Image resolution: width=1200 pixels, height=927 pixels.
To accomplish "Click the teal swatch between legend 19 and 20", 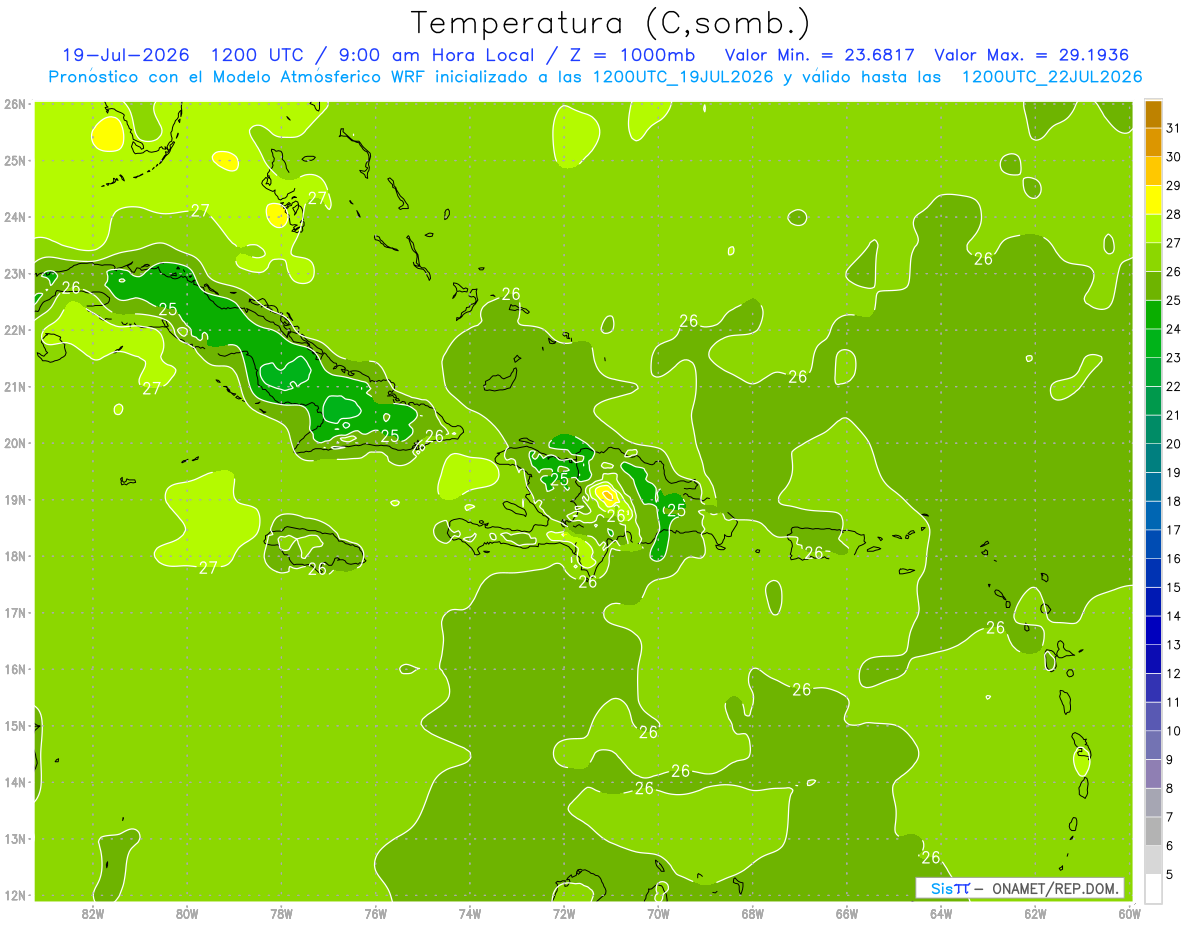I will (1153, 458).
